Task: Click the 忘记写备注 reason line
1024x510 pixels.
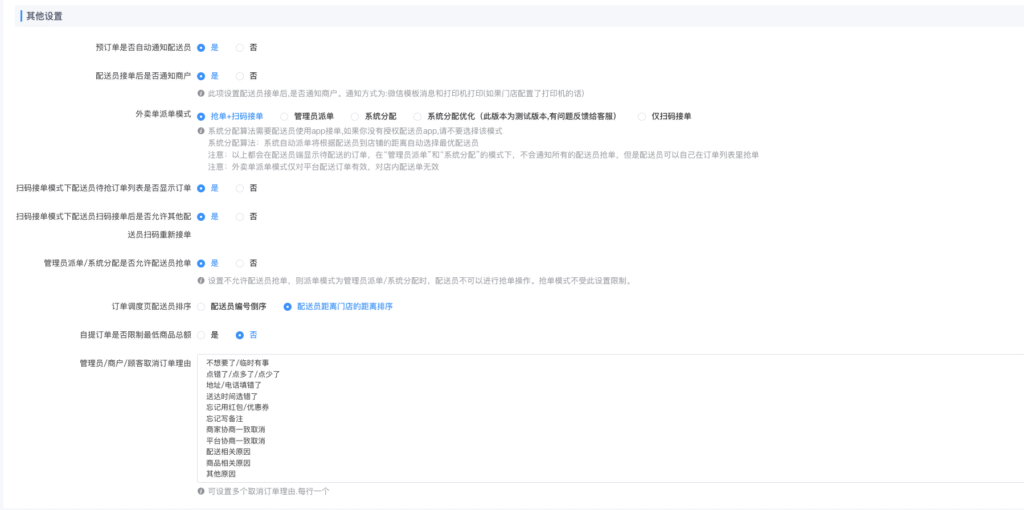Action: click(225, 418)
